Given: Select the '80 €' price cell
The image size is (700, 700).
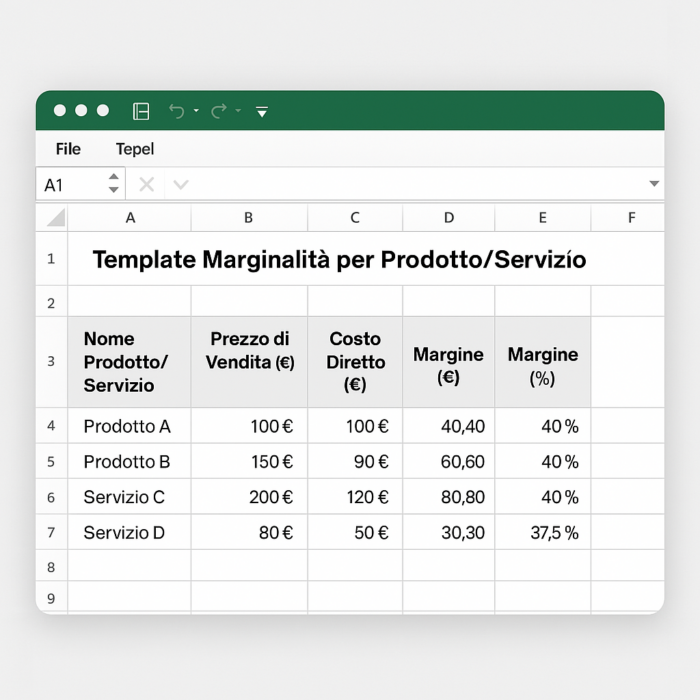Looking at the screenshot, I should 249,532.
